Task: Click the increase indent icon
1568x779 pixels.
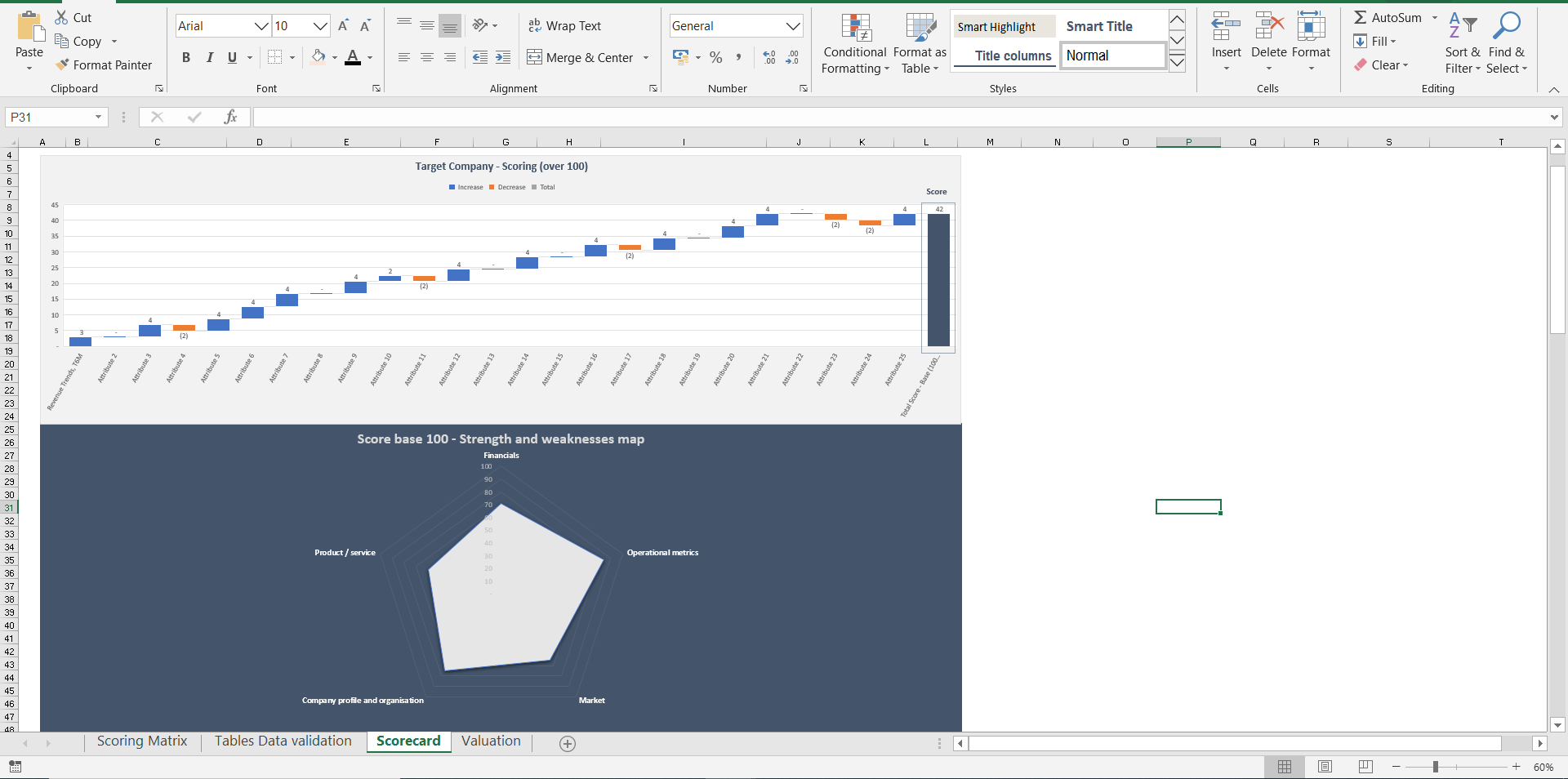Action: 503,57
